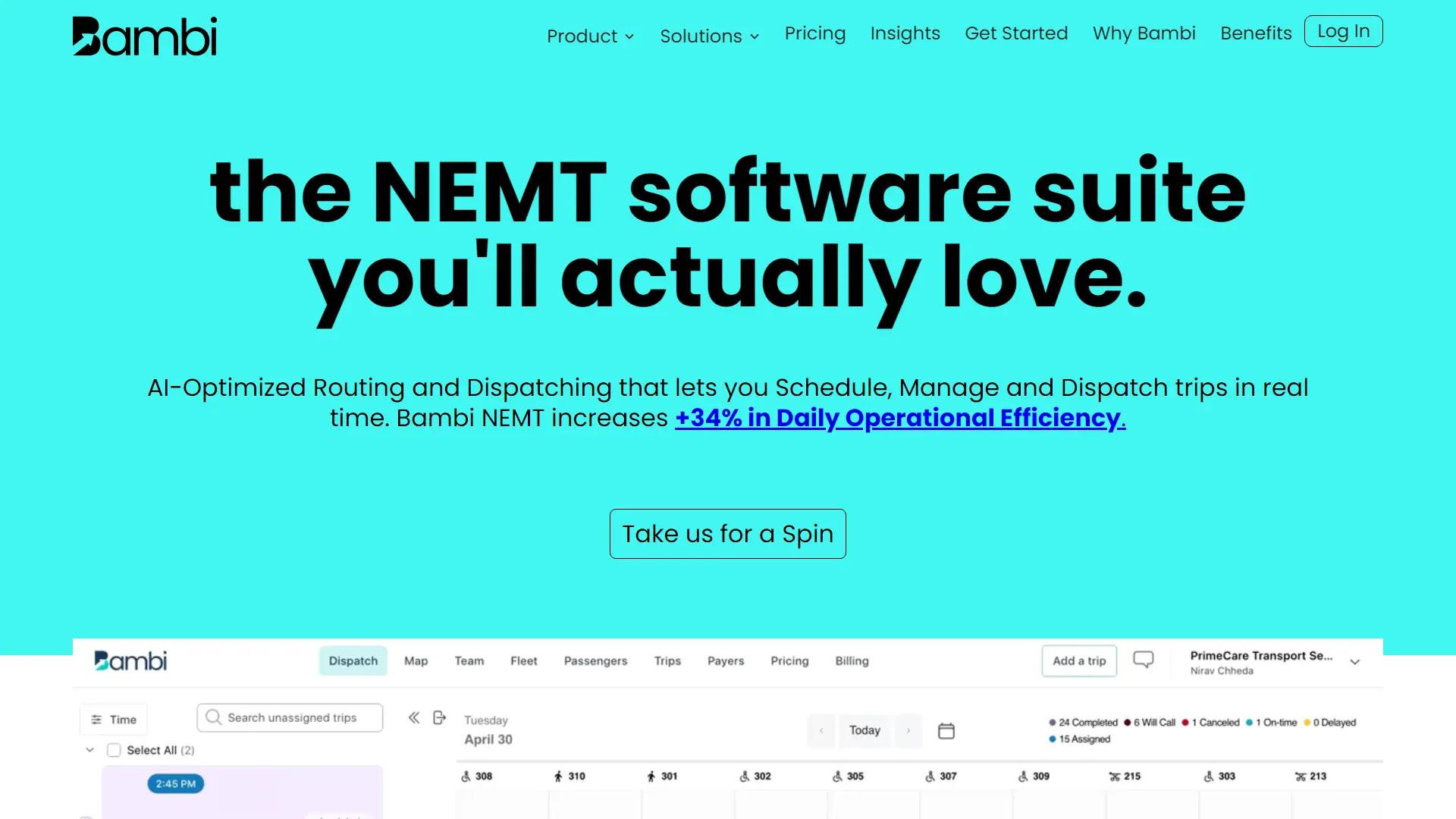Click the Today button
This screenshot has width=1456, height=819.
click(x=864, y=731)
